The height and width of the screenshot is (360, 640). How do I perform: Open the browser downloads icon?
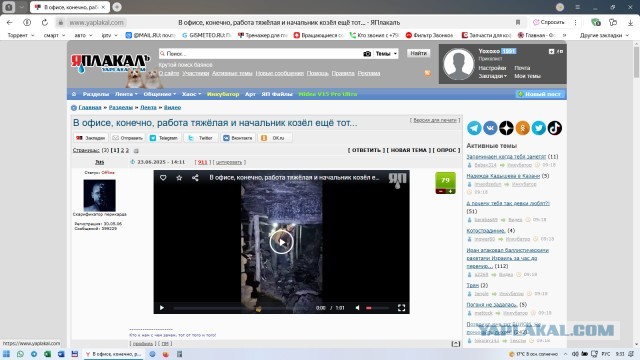coord(630,22)
